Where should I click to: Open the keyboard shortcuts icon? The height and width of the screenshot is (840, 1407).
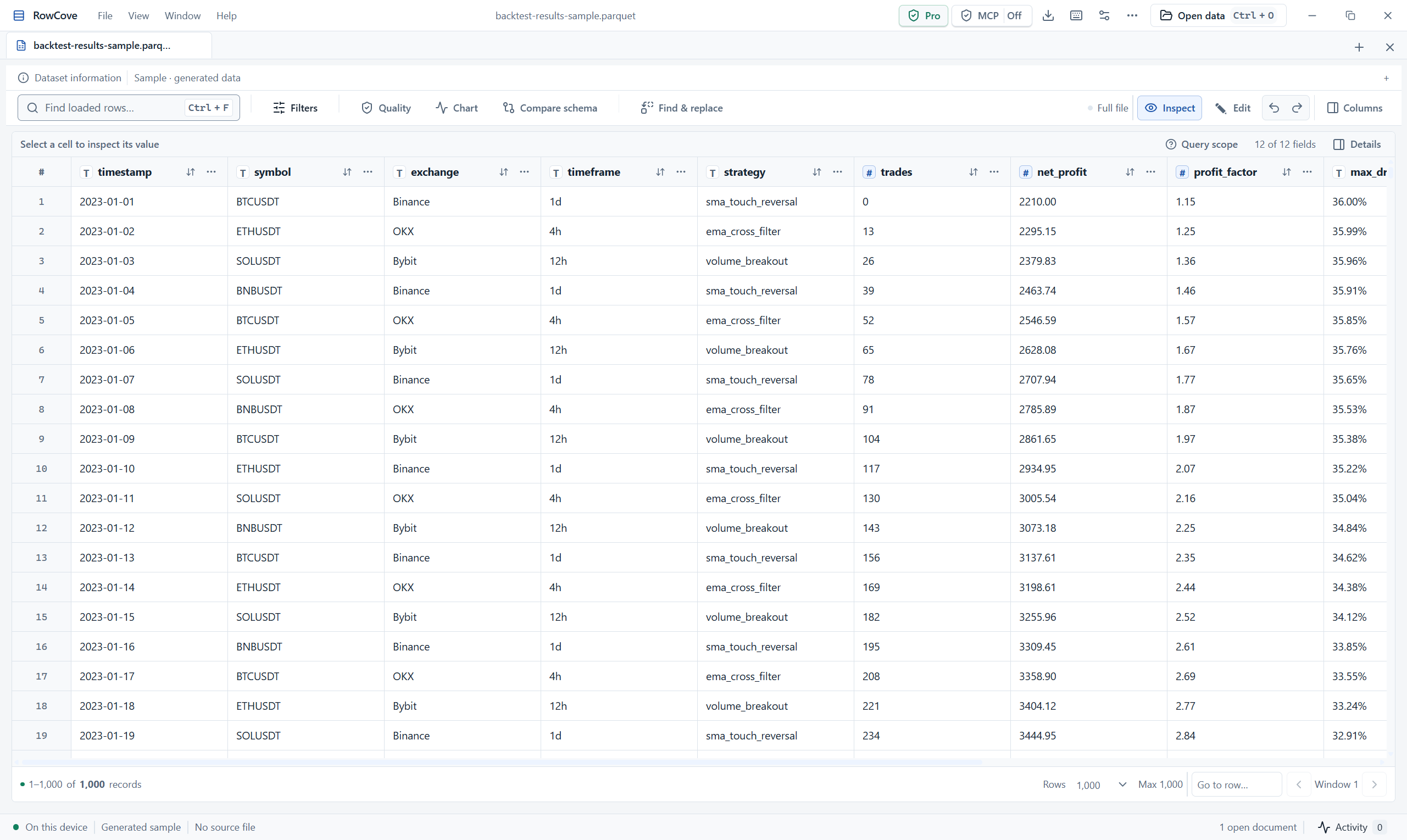[x=1076, y=16]
